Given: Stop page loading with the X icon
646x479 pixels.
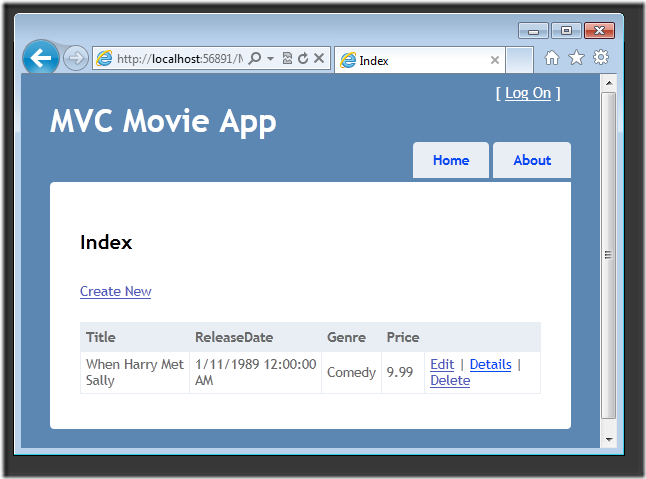Looking at the screenshot, I should click(319, 59).
